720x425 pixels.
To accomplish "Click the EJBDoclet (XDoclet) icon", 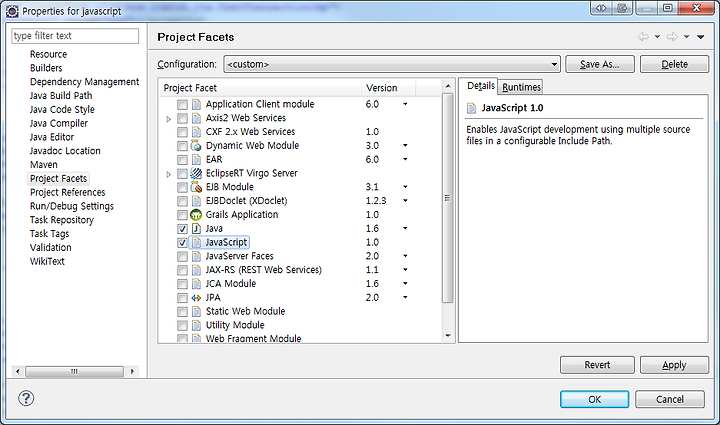I will pos(196,201).
